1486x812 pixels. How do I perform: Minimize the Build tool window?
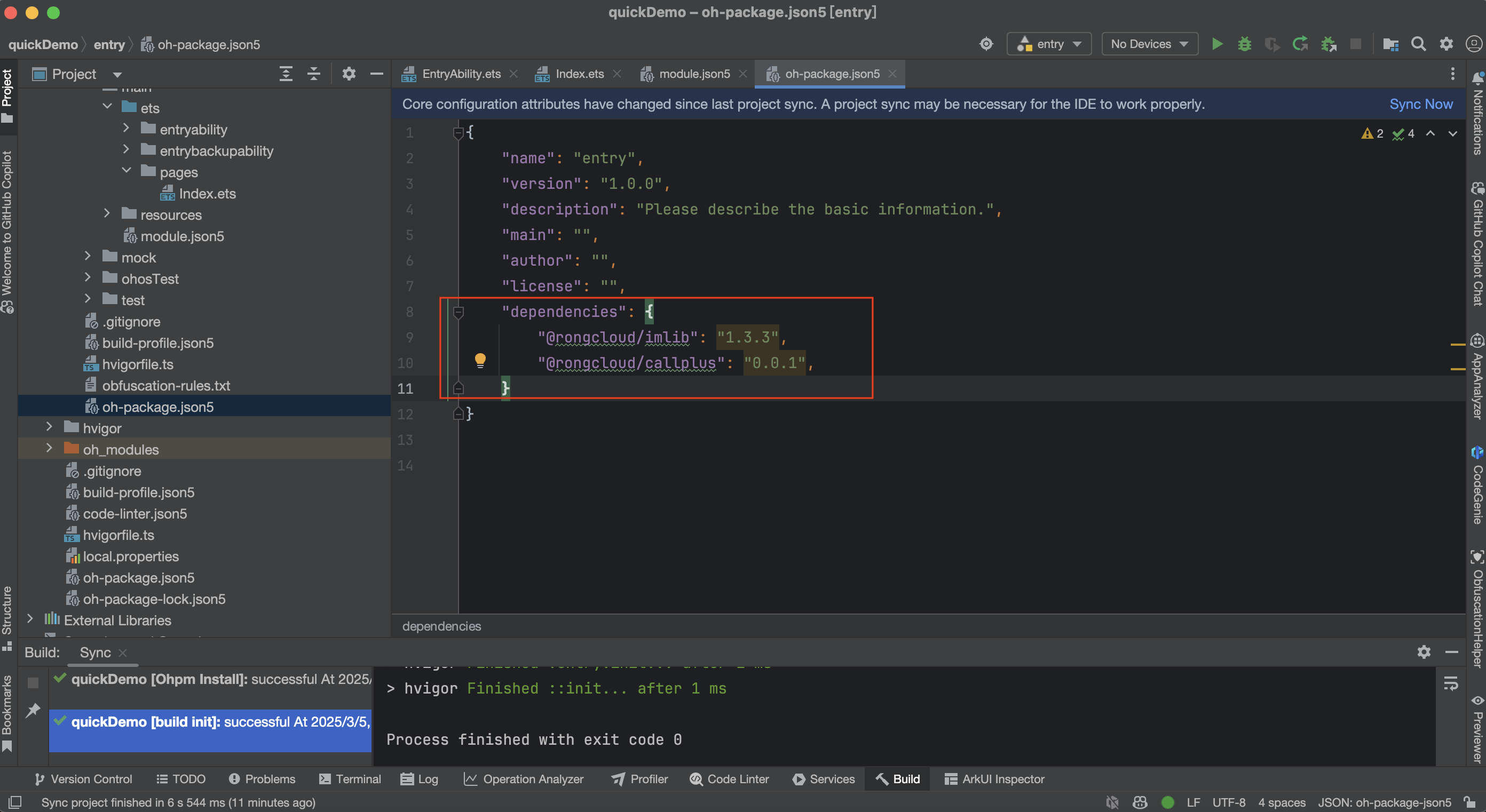pos(1452,651)
